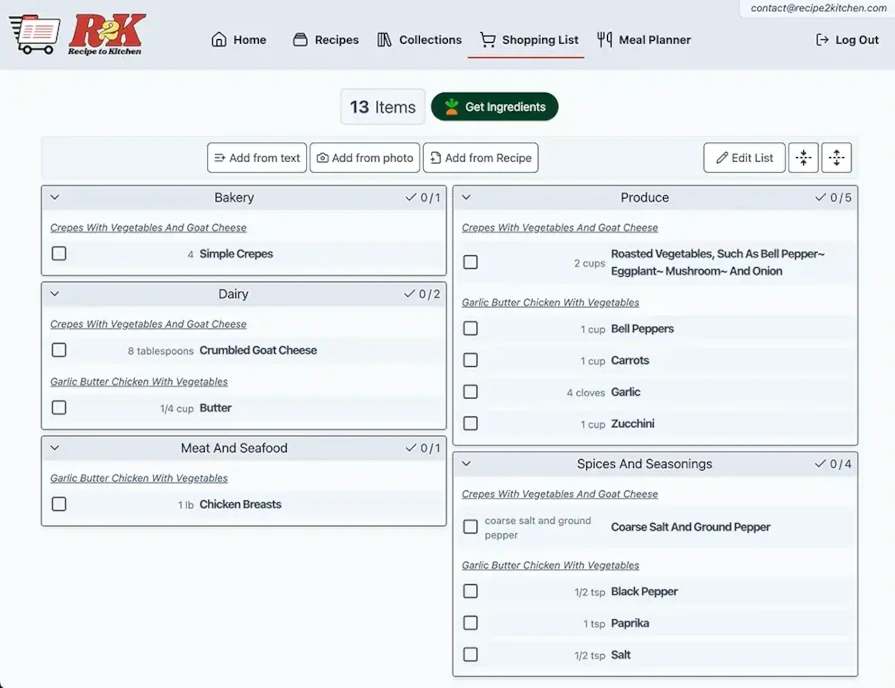Viewport: 895px width, 688px height.
Task: Click the Add from text button
Action: point(257,158)
